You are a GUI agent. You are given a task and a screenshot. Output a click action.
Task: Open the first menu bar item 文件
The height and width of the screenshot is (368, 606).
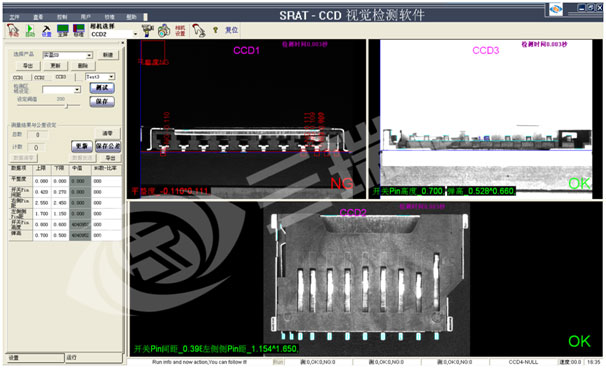[14, 17]
